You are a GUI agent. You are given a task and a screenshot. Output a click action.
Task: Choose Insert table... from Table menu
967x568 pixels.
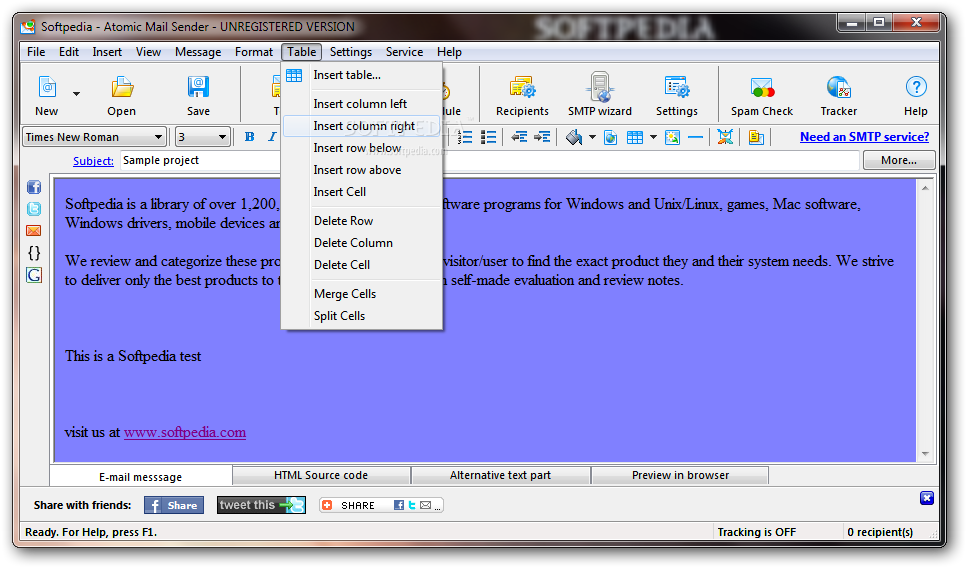pos(362,75)
